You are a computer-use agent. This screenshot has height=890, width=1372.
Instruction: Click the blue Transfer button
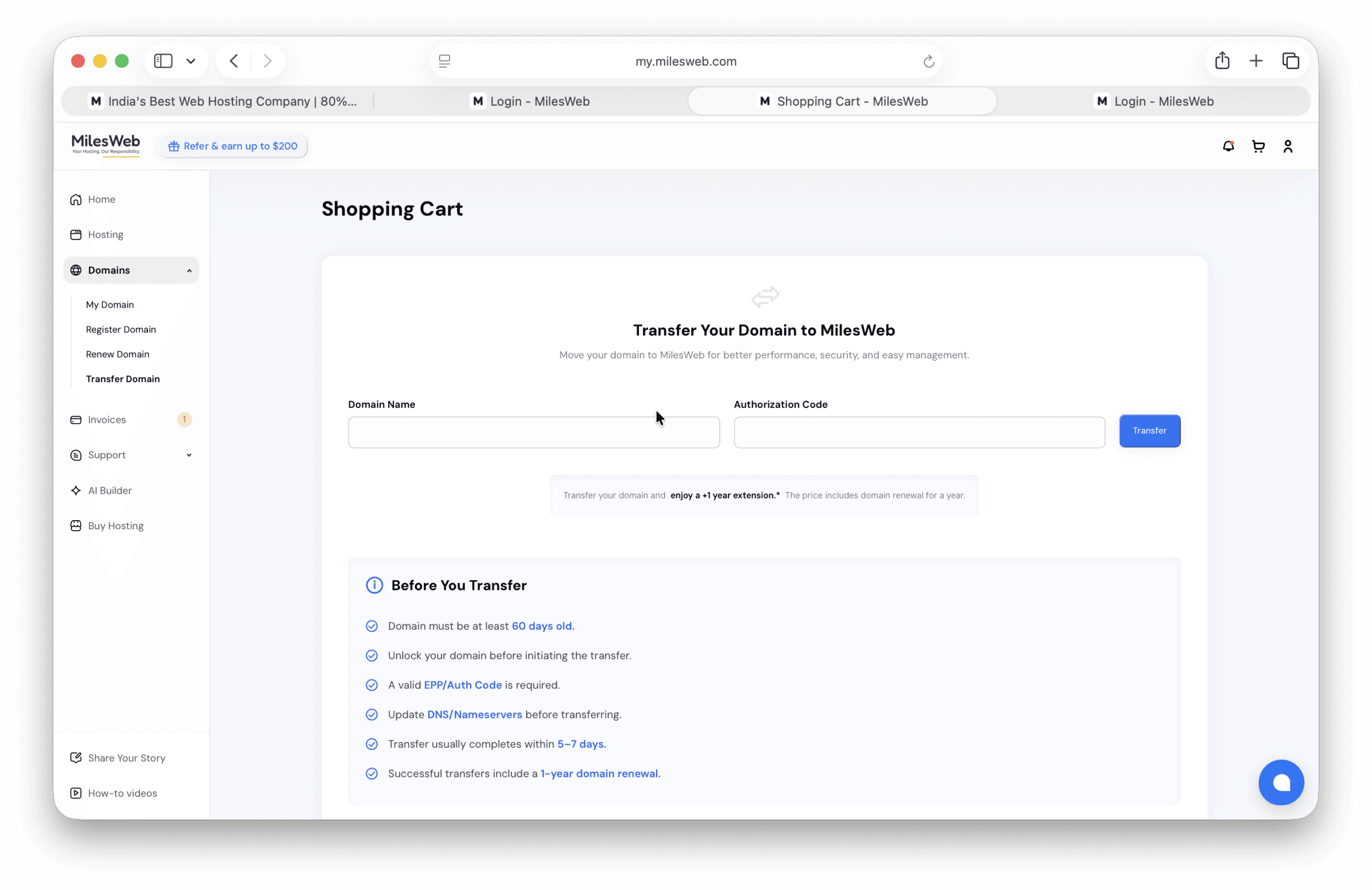coord(1150,431)
